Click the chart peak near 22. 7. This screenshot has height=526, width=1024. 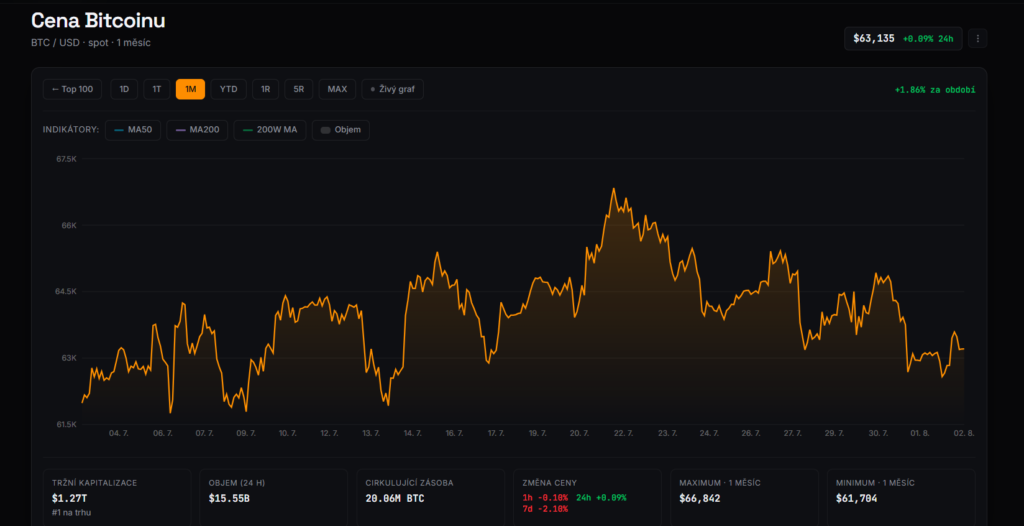[613, 189]
